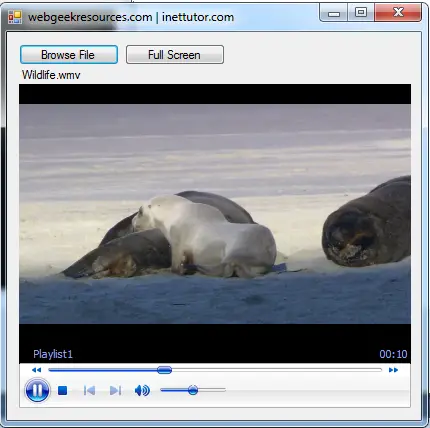Click the 00:10 elapsed time display
Viewport: 430px width, 428px height.
click(x=393, y=354)
